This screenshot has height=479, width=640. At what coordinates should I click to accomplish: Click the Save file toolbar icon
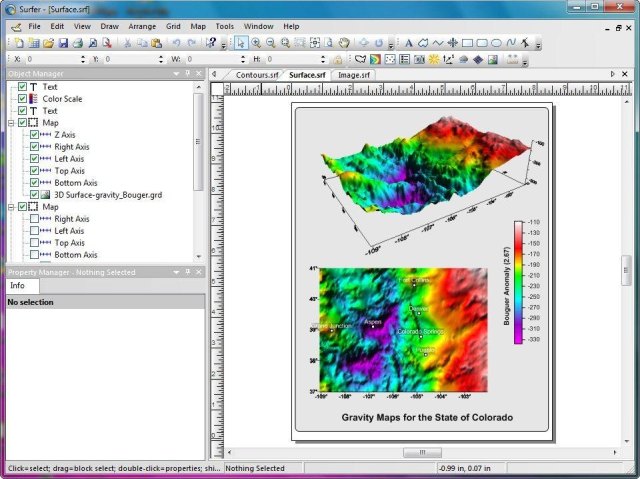point(63,43)
